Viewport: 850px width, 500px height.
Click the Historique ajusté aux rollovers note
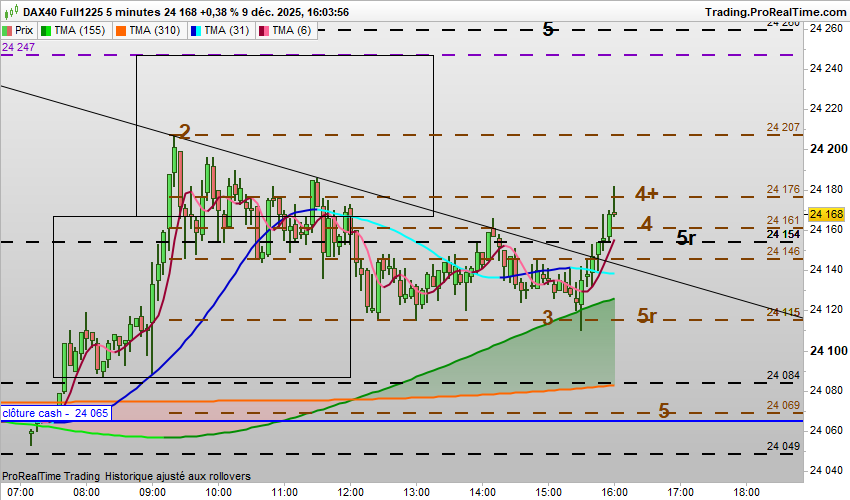[178, 476]
